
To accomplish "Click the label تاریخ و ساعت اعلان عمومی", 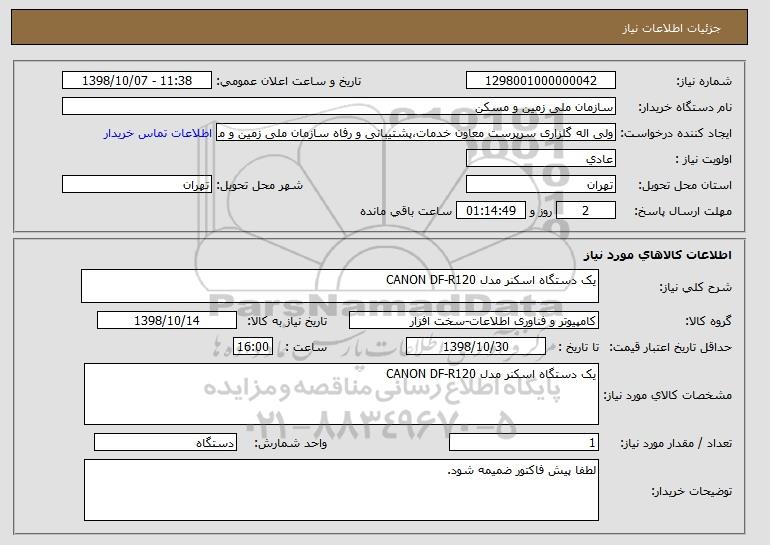I will 289,81.
